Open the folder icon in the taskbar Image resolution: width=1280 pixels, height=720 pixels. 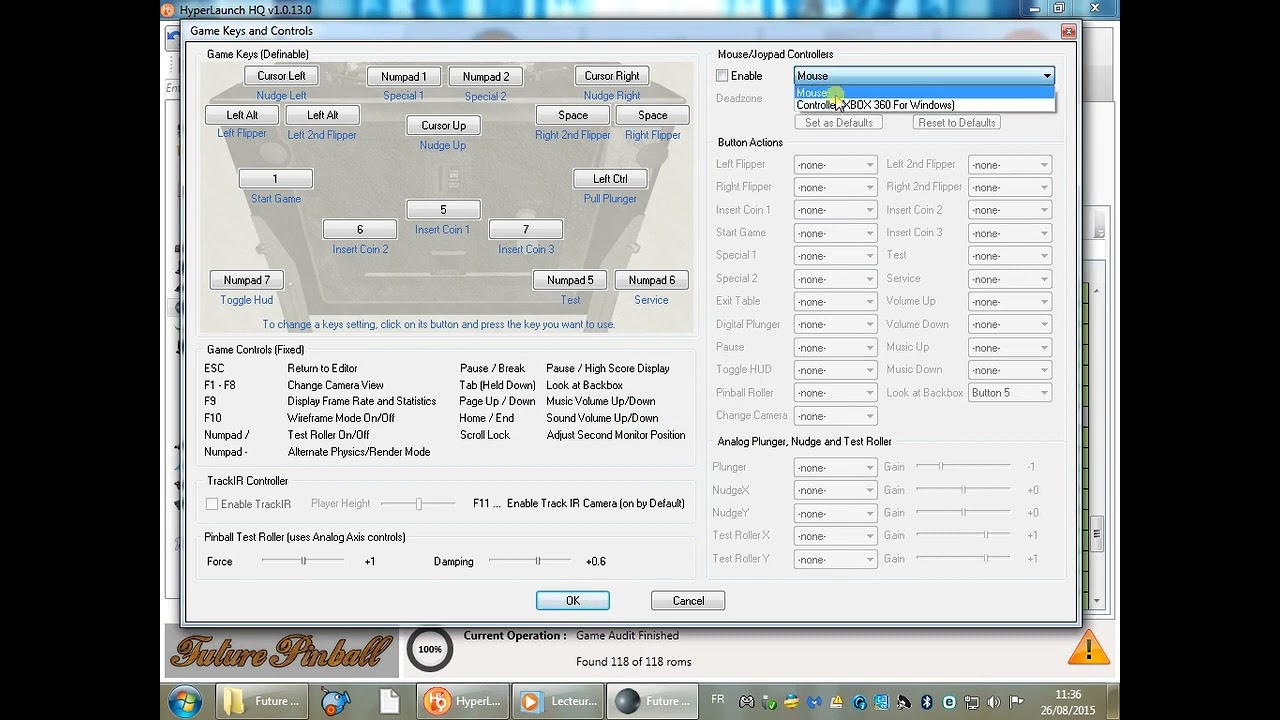(x=262, y=701)
